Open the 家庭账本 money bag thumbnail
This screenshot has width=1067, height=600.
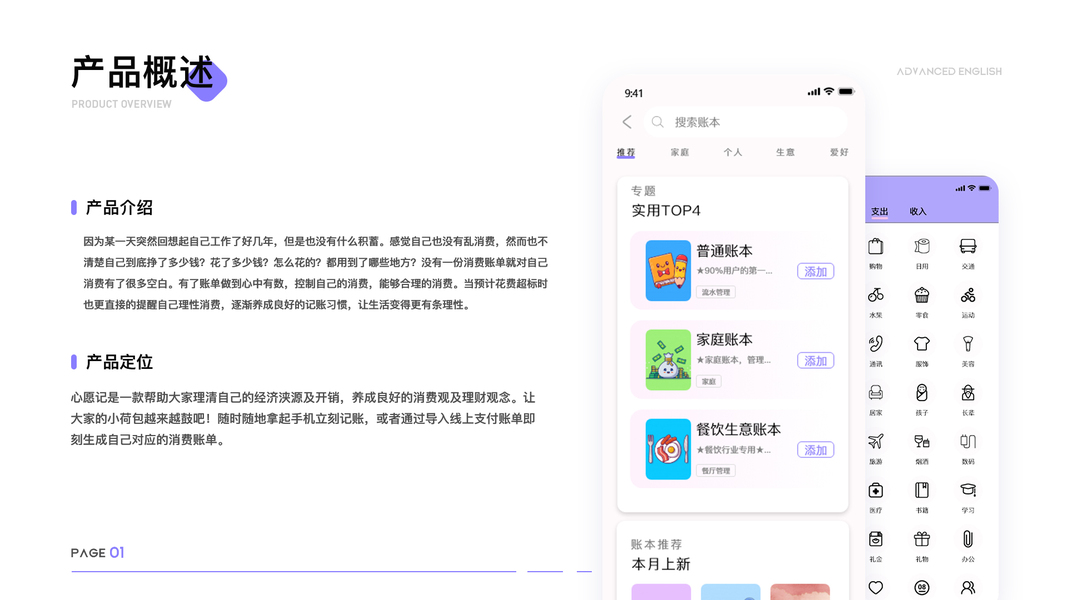(668, 360)
